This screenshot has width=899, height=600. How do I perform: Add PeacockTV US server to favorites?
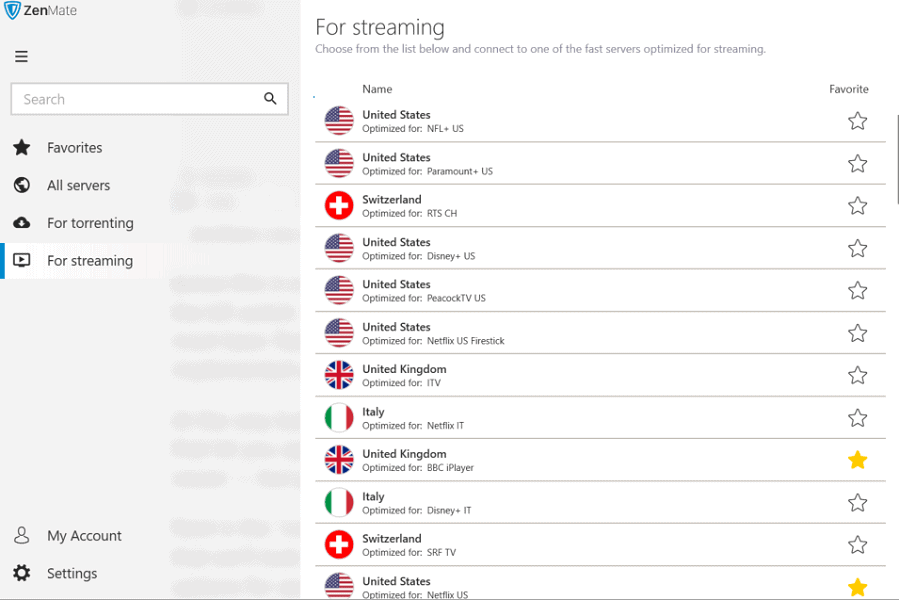click(857, 291)
